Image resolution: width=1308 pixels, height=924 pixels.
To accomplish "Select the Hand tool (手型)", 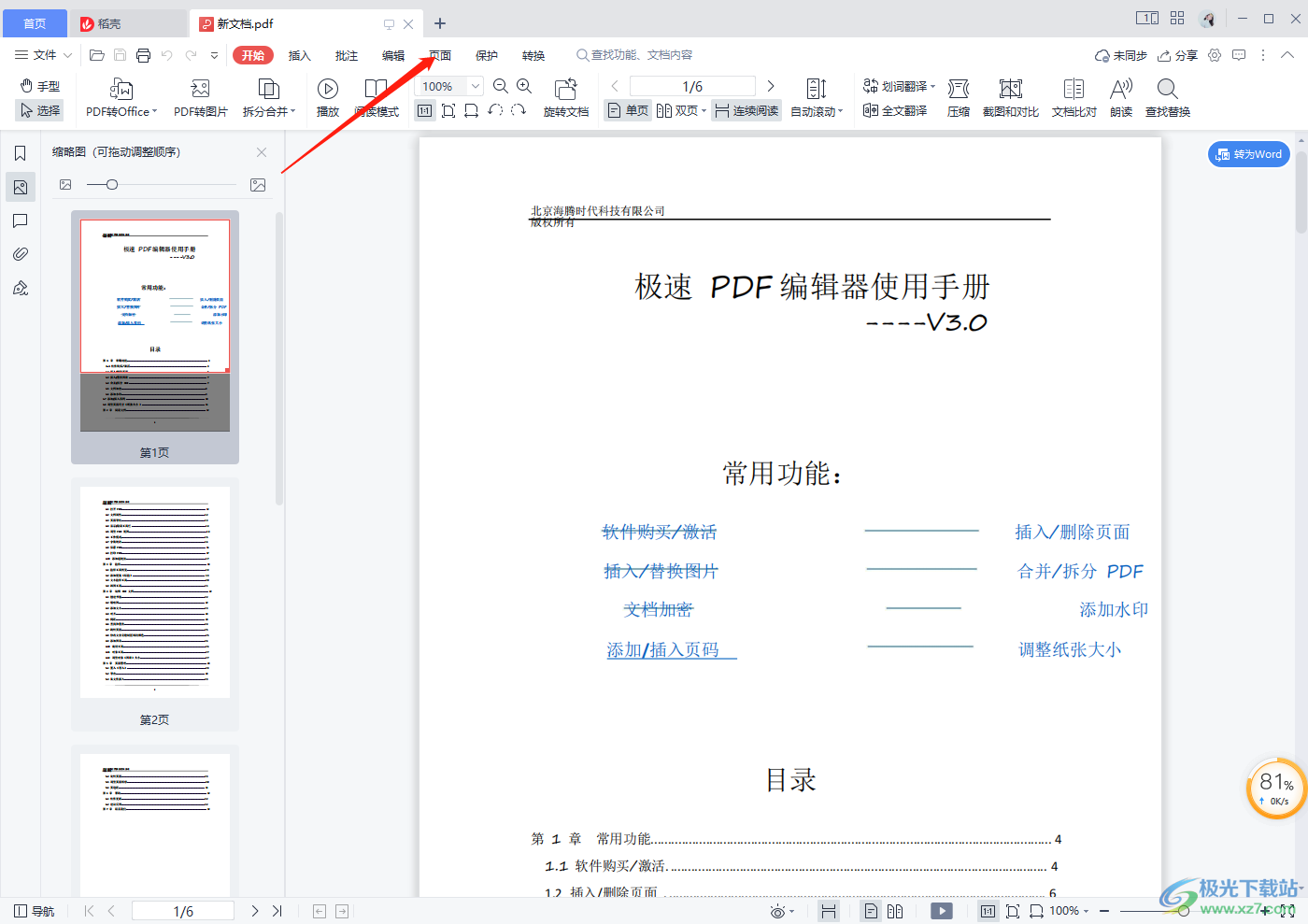I will point(39,86).
